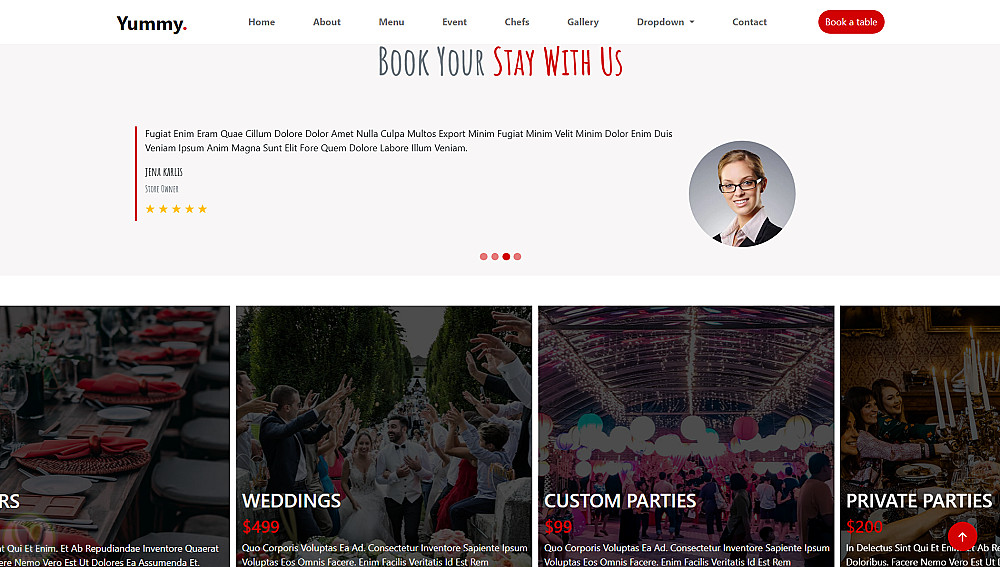Viewport: 1000px width, 567px height.
Task: Open the Chefs section link
Action: (517, 22)
